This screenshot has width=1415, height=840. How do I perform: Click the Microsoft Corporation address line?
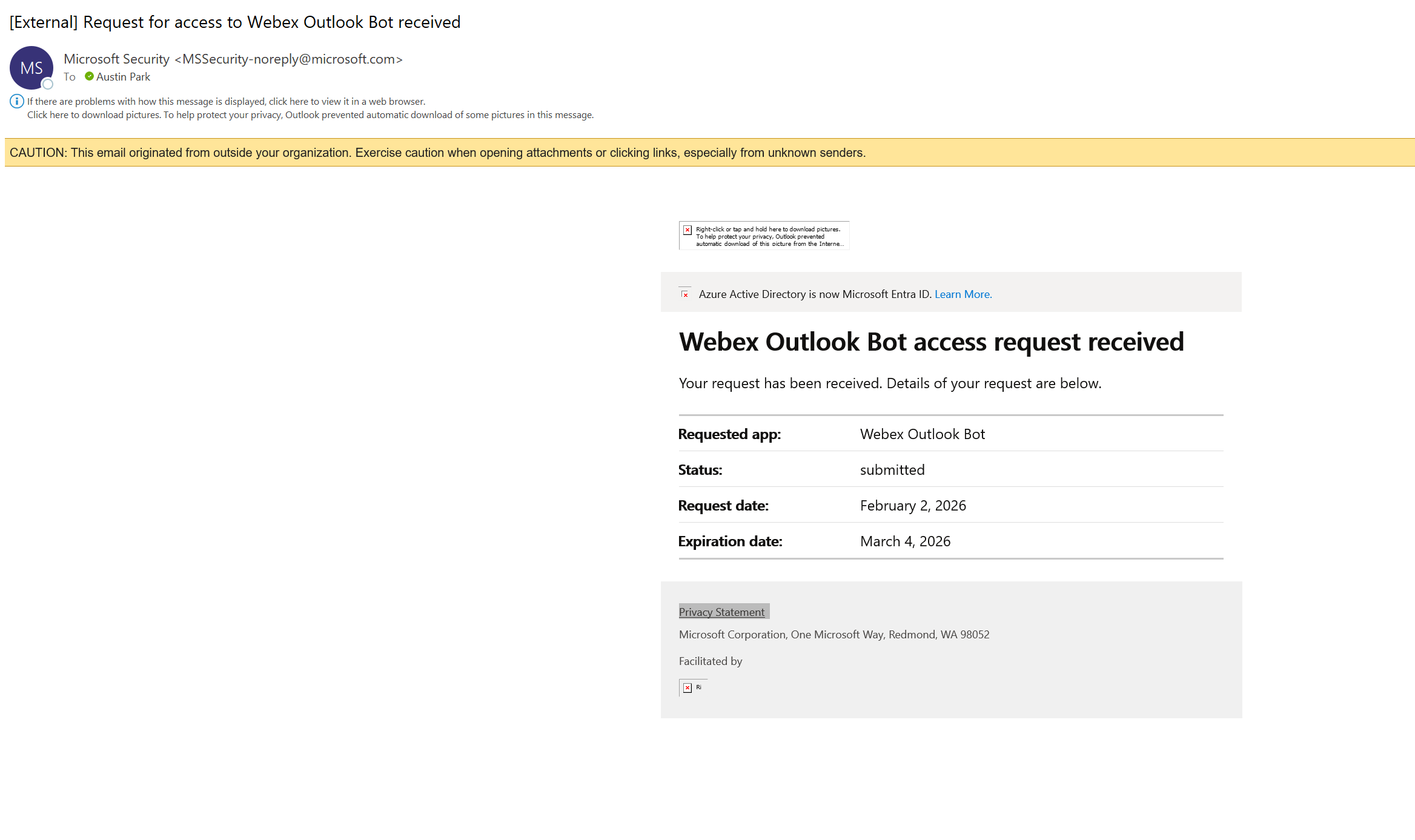coord(834,634)
